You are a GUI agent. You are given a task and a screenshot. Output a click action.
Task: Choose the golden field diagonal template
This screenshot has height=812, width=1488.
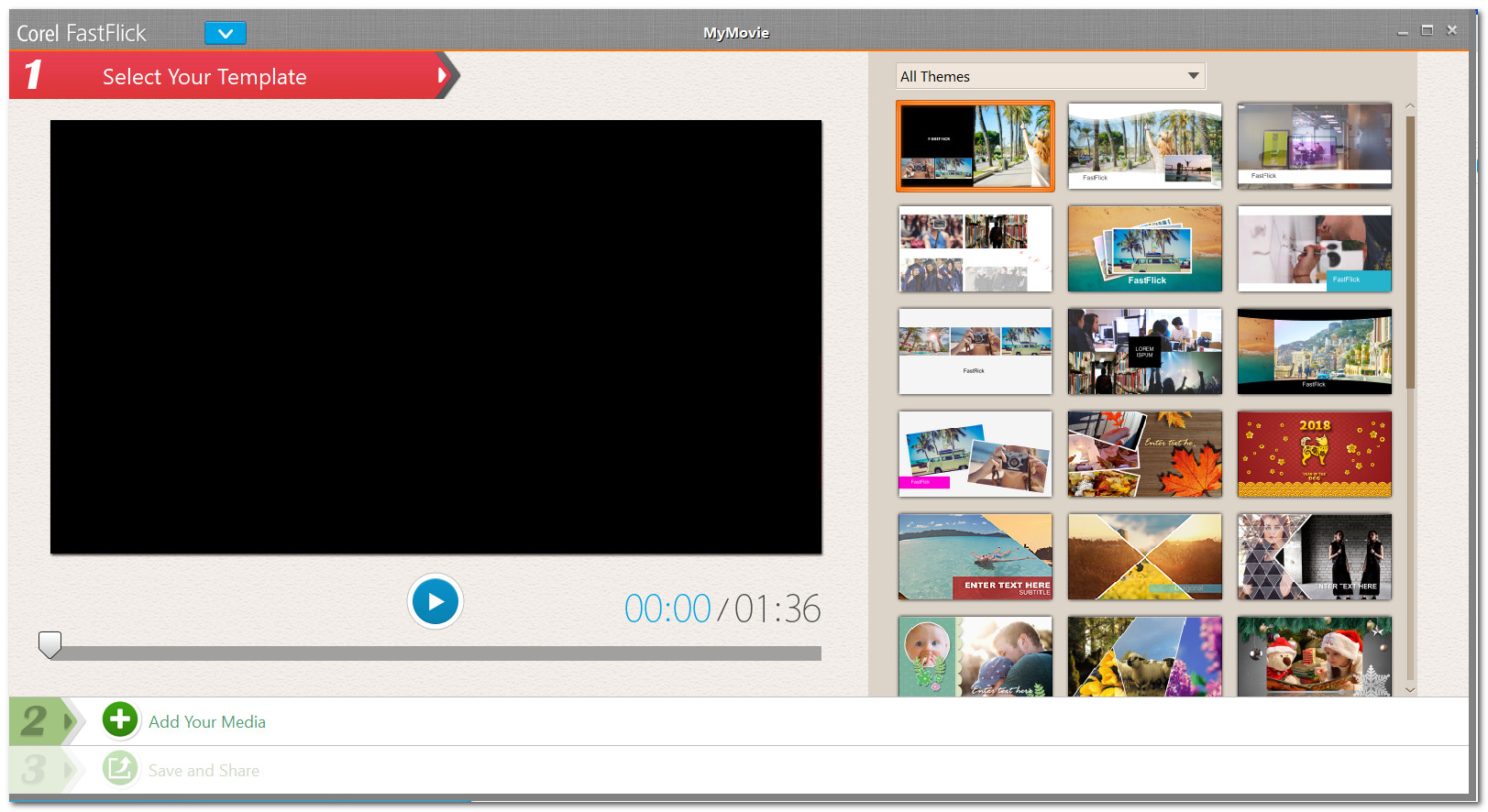tap(1145, 557)
